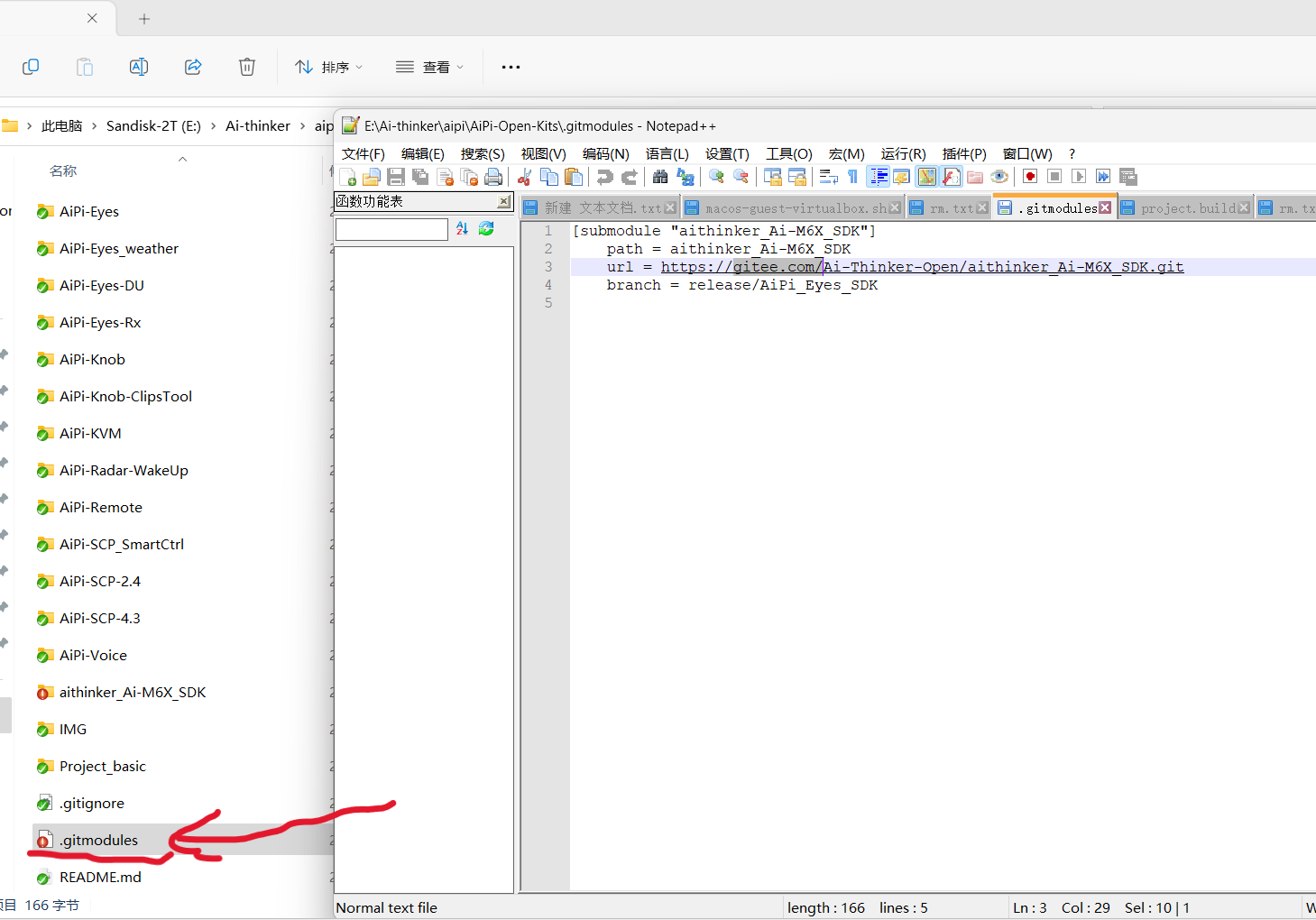The width and height of the screenshot is (1316, 920).
Task: Open the 视图(V) menu
Action: (544, 154)
